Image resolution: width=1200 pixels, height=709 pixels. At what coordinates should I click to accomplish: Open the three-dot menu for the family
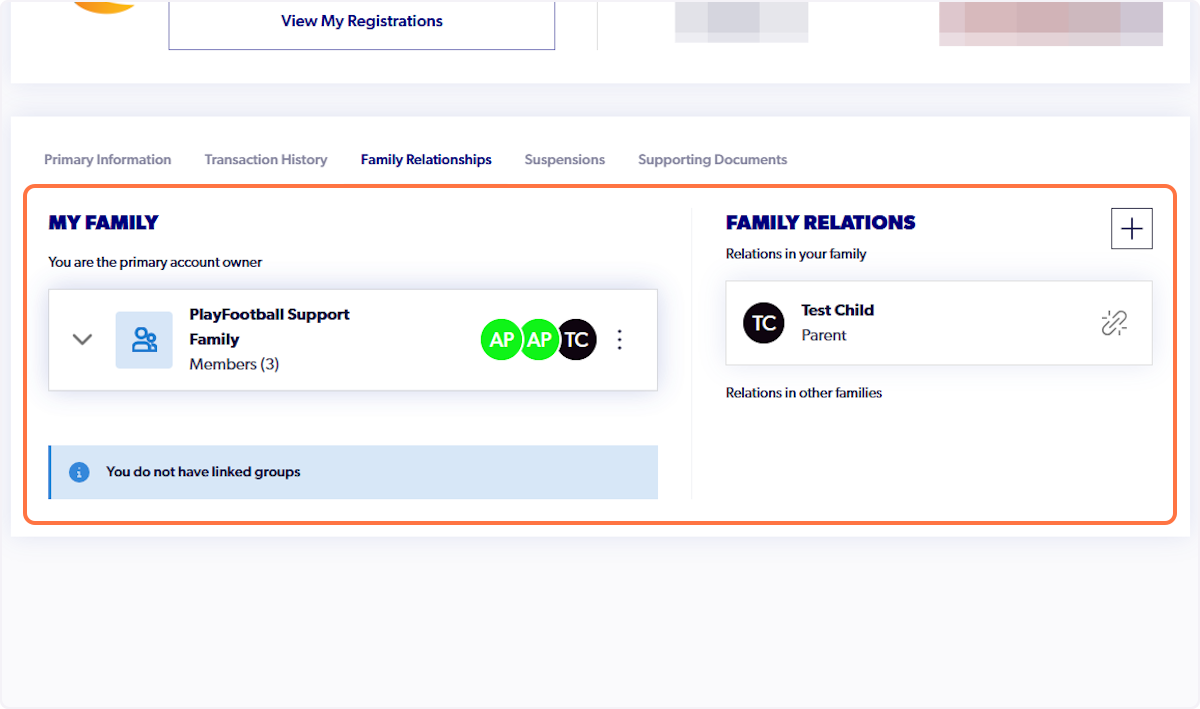[x=620, y=339]
